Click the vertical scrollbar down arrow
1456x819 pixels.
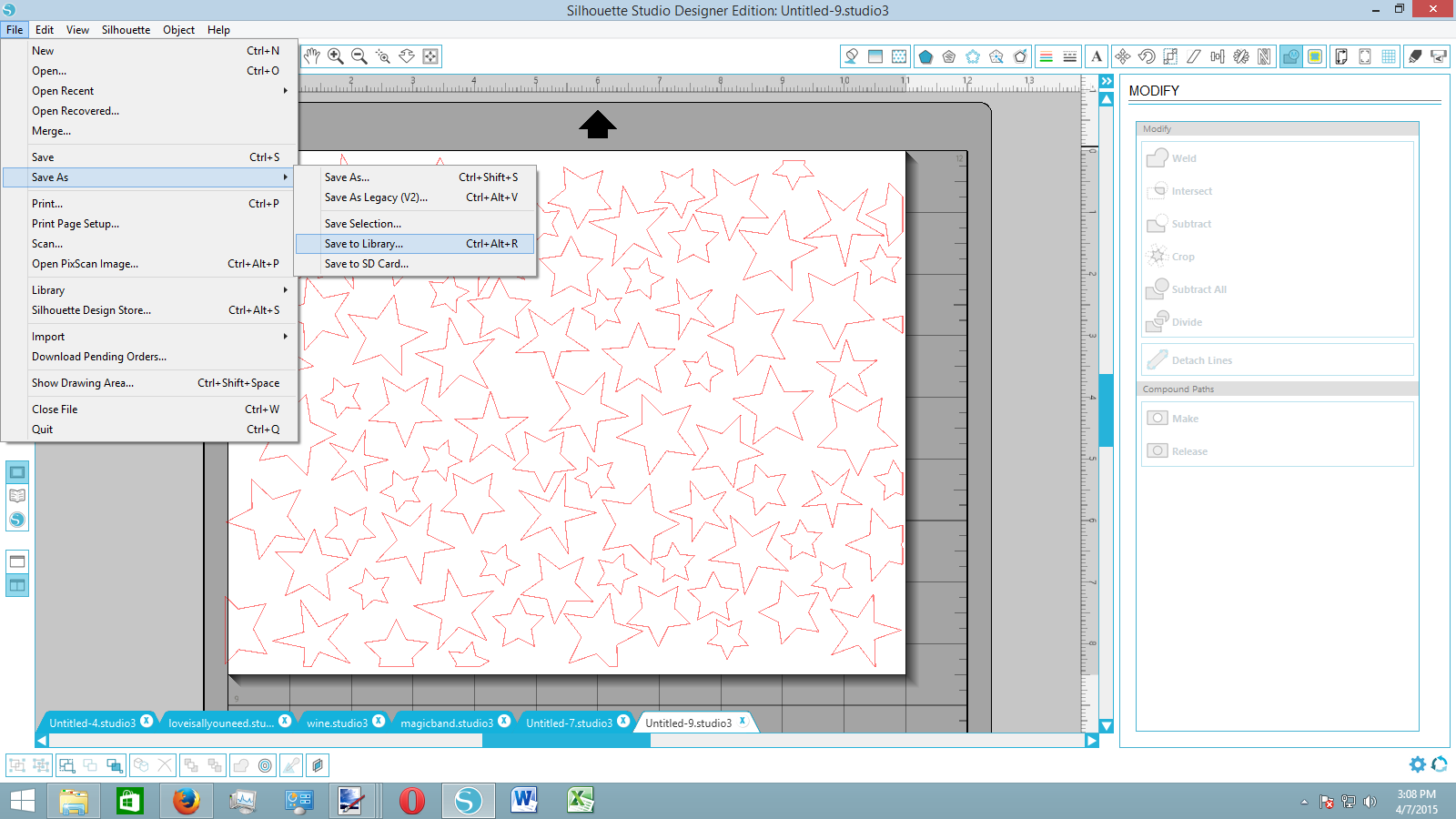(x=1107, y=725)
